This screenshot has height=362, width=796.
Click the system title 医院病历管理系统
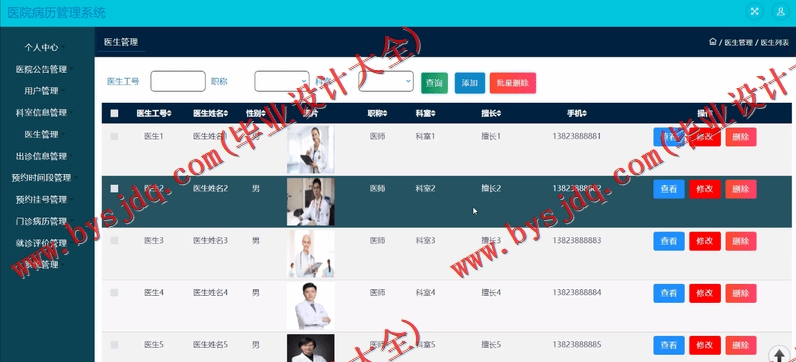(x=56, y=13)
